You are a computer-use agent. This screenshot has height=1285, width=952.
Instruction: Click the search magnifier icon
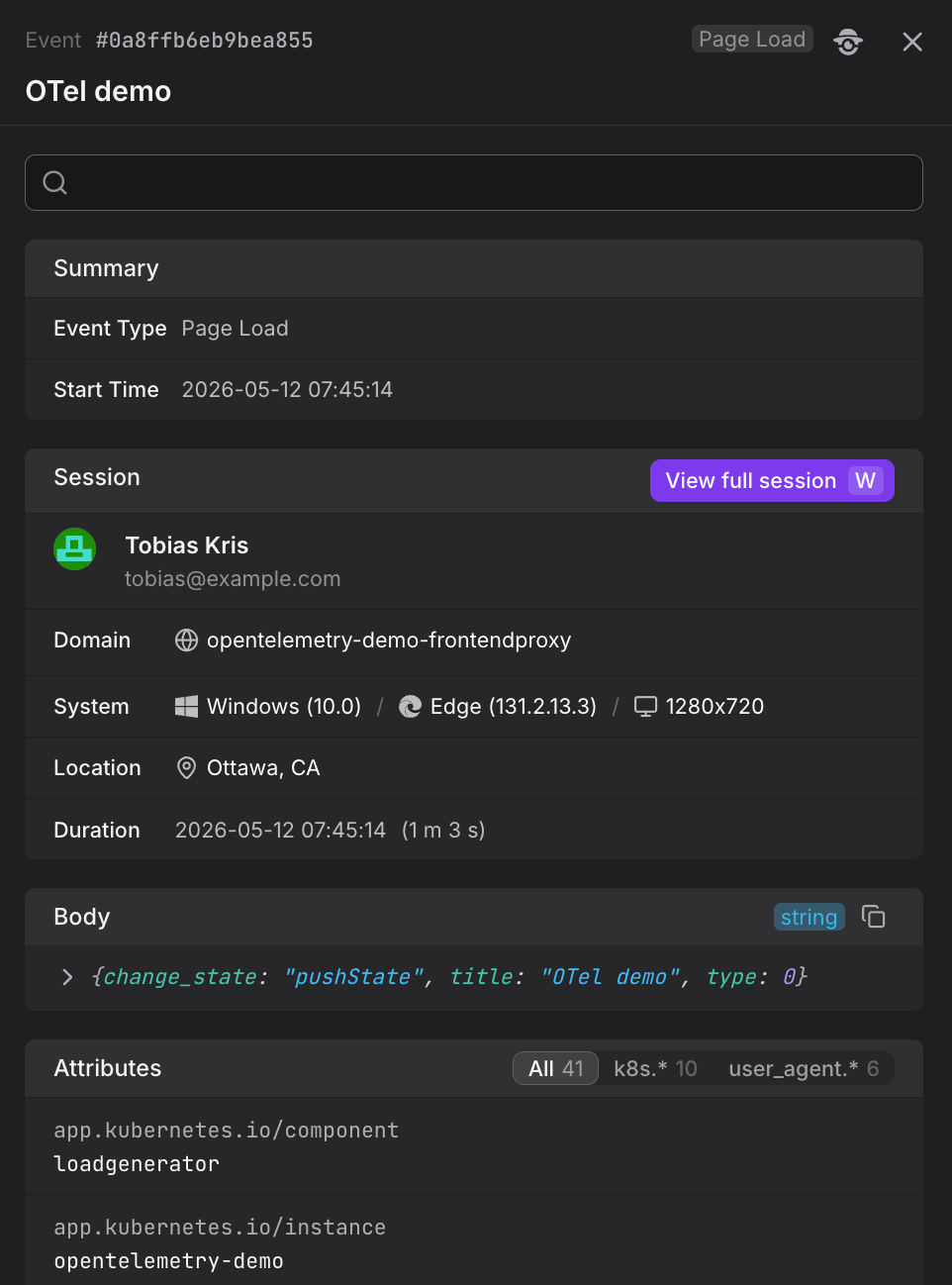[55, 182]
